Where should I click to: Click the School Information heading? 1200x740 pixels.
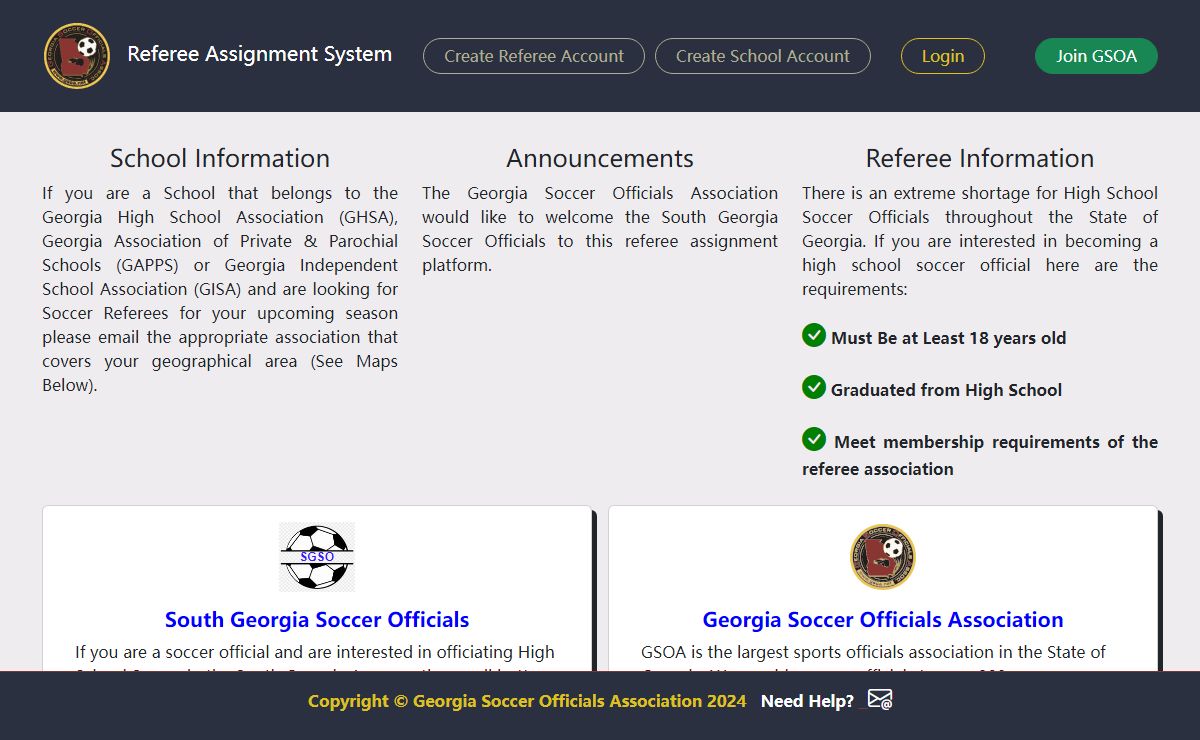click(x=220, y=158)
